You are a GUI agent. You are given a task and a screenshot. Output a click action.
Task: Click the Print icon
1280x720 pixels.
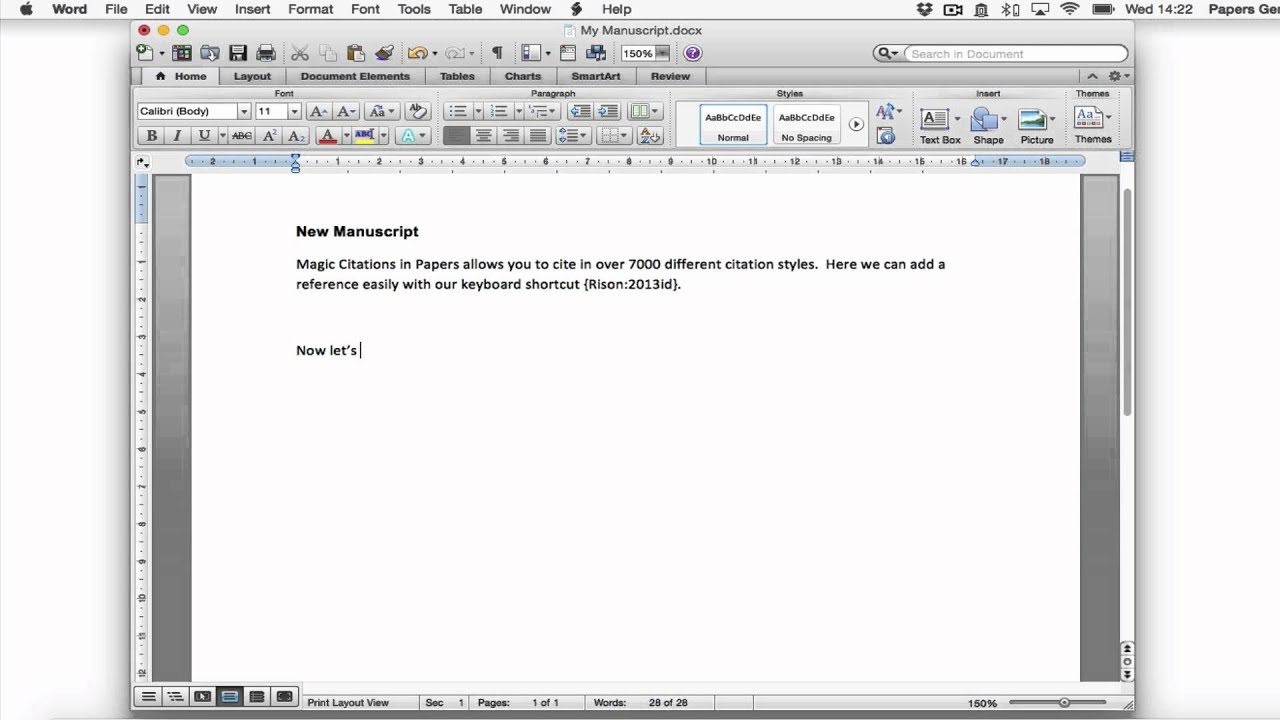pyautogui.click(x=265, y=53)
